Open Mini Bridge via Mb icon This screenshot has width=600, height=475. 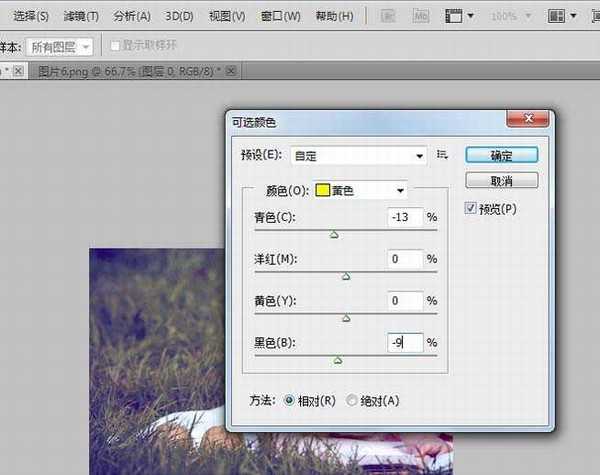pyautogui.click(x=418, y=17)
